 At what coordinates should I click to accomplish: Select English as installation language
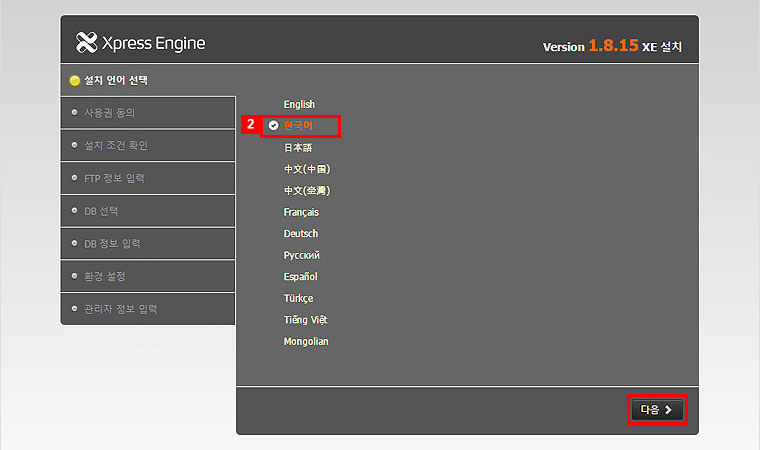tap(299, 104)
